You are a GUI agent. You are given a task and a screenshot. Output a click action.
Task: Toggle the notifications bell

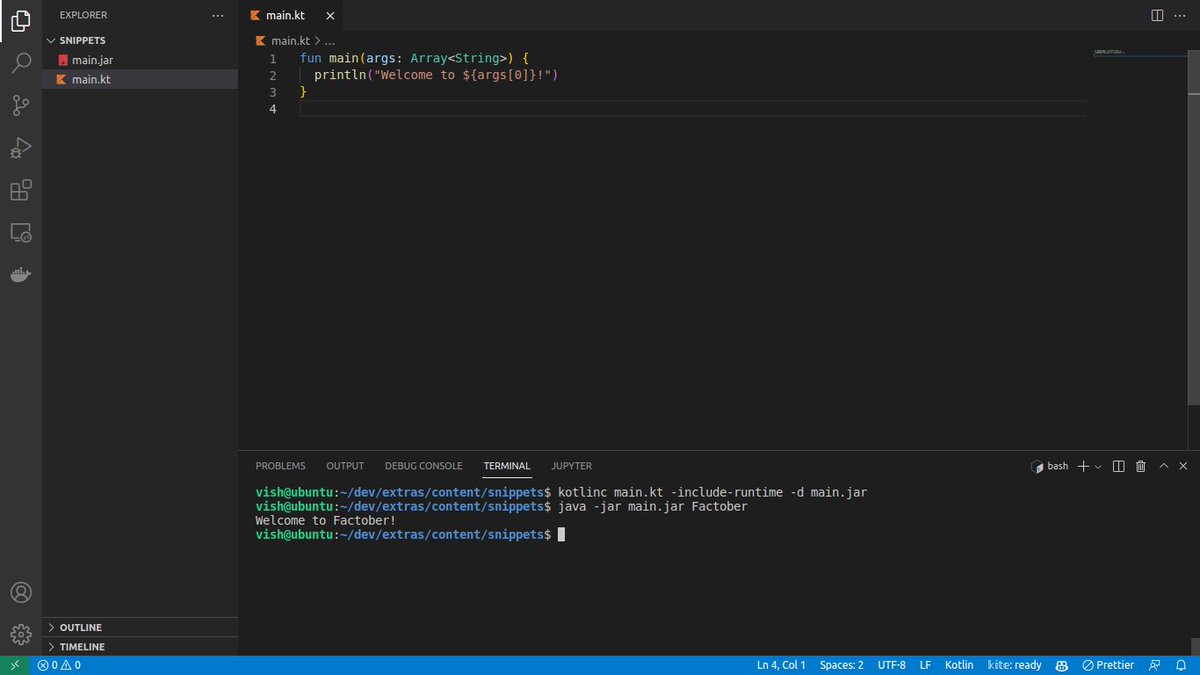pos(1182,664)
